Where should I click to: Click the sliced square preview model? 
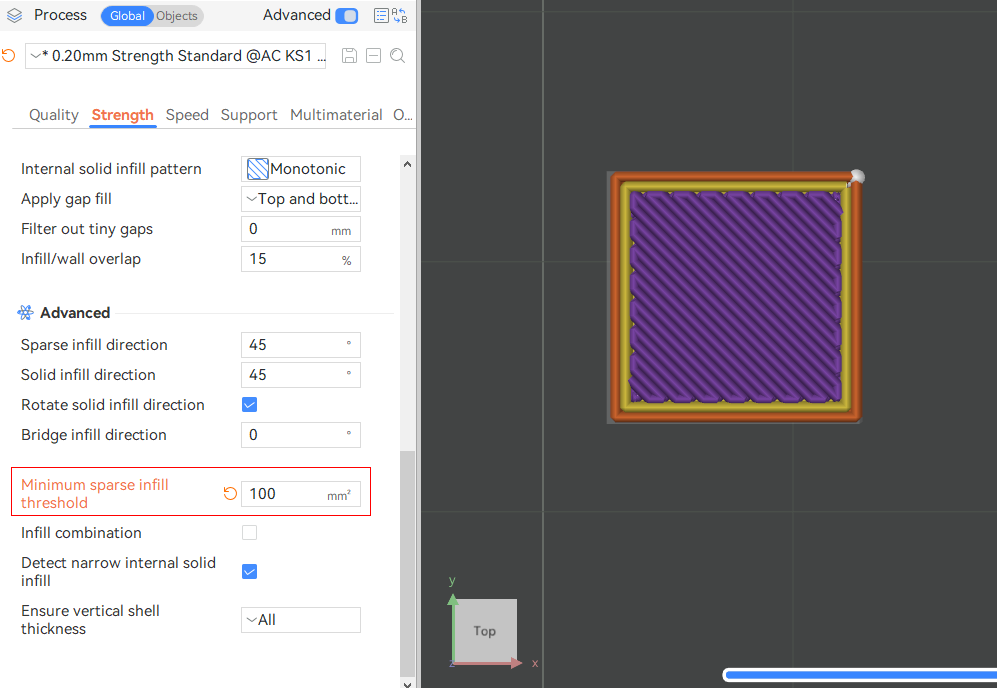click(734, 297)
